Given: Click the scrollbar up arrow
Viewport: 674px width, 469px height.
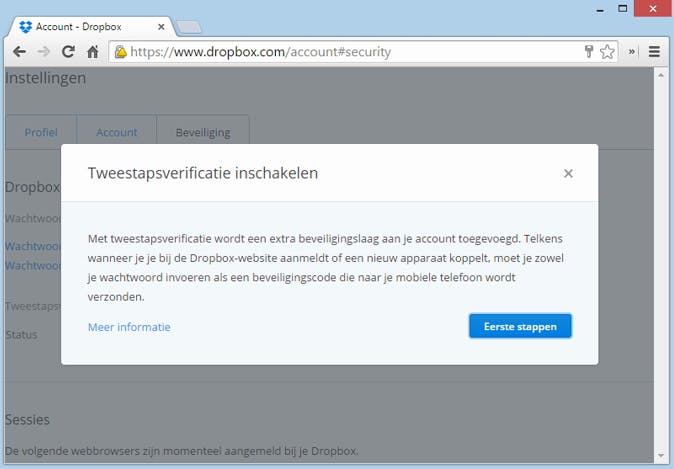Looking at the screenshot, I should click(x=661, y=75).
